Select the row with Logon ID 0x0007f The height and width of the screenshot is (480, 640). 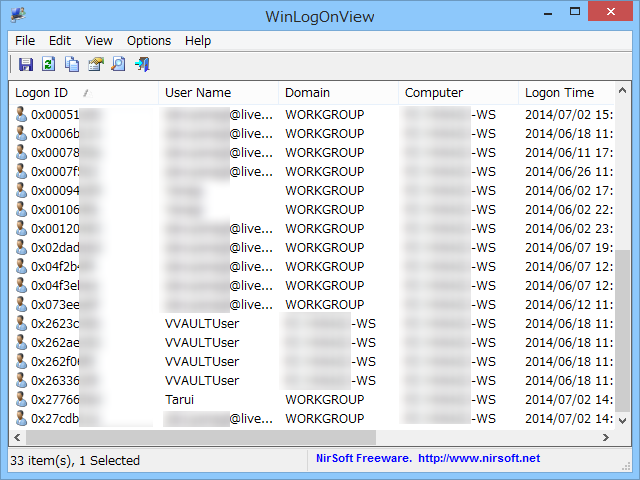coord(312,171)
